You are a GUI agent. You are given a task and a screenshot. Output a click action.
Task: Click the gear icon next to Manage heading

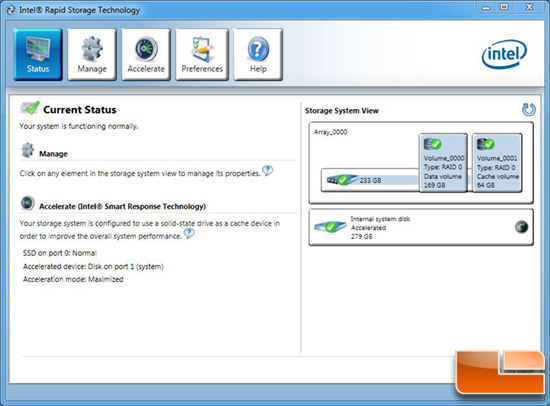(x=28, y=150)
